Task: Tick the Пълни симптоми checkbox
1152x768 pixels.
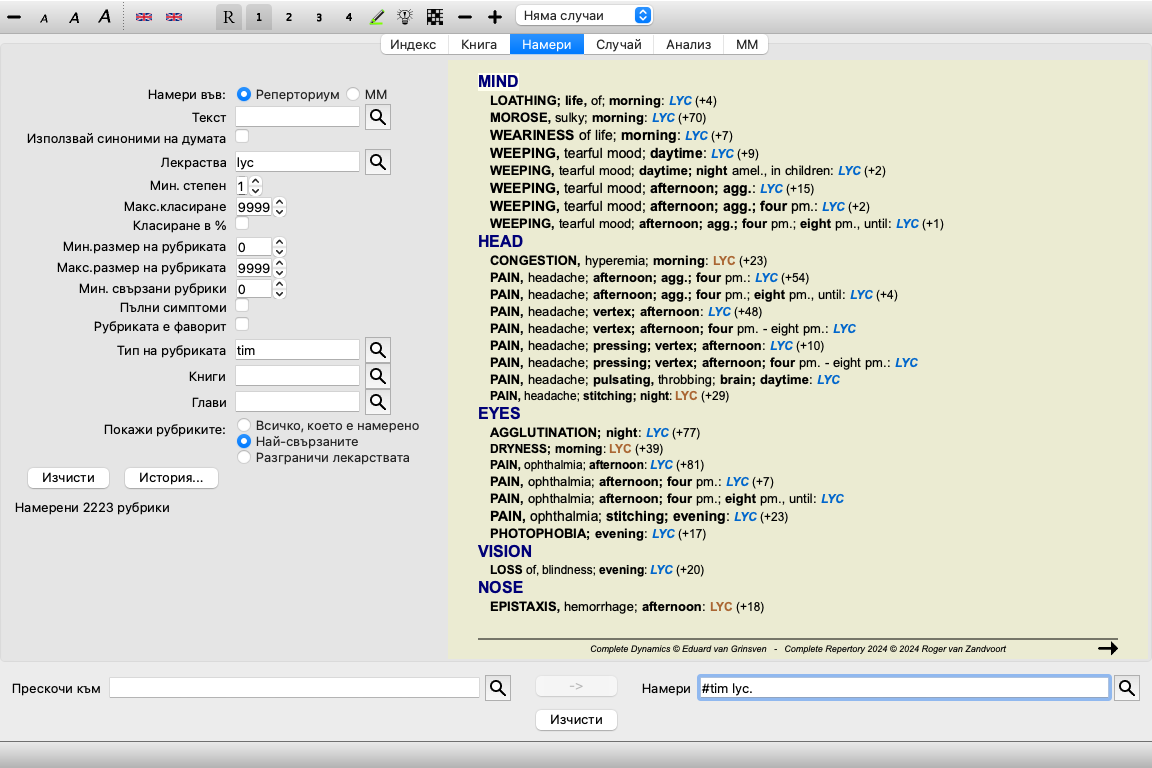Action: 242,306
